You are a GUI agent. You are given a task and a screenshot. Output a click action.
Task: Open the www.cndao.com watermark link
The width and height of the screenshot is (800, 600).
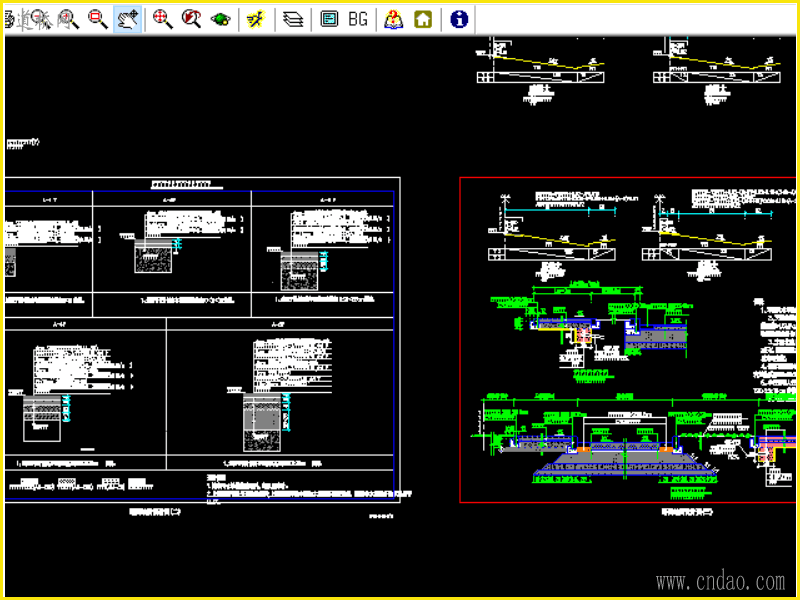[x=720, y=581]
